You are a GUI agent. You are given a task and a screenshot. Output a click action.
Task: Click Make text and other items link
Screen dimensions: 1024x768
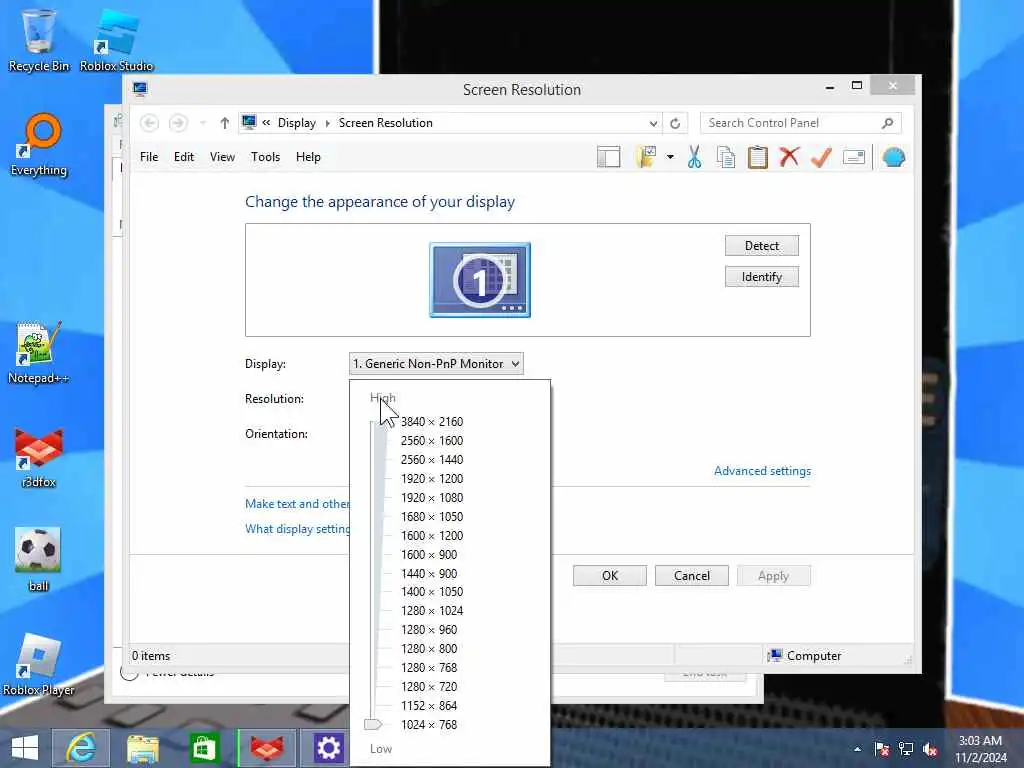click(297, 504)
